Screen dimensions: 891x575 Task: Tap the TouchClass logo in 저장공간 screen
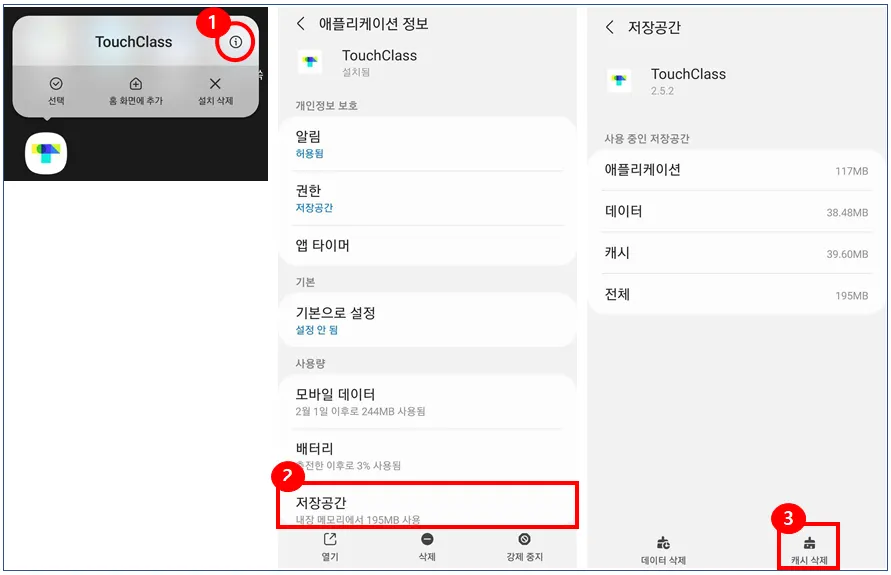(x=619, y=80)
